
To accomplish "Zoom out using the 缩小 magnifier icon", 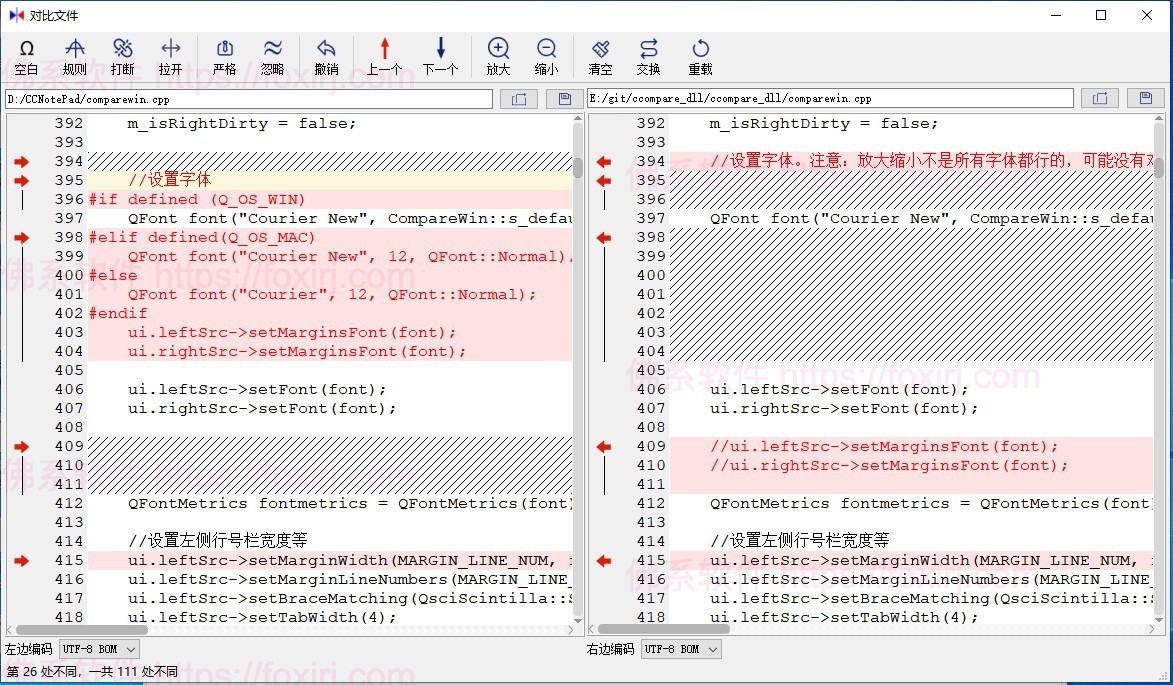I will (x=546, y=55).
